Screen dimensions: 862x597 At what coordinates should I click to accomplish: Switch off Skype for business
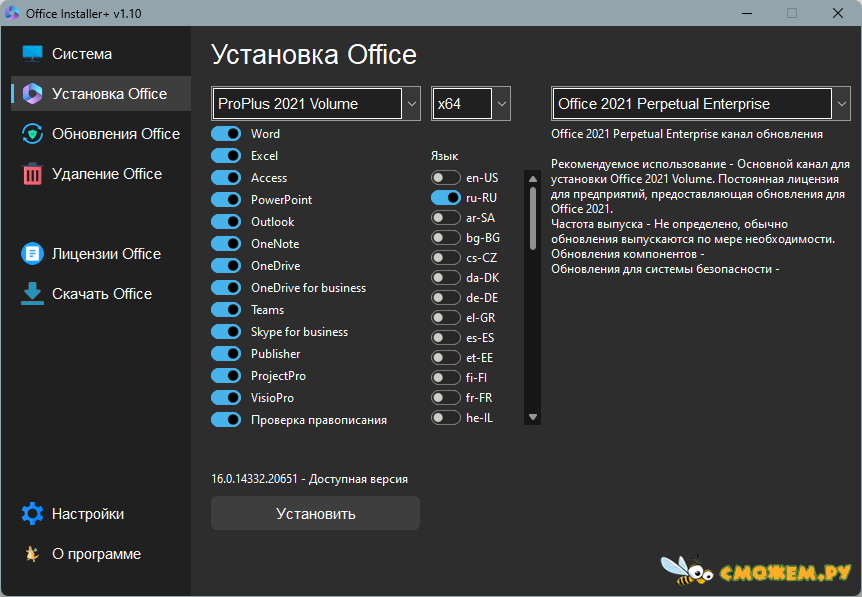pos(226,331)
